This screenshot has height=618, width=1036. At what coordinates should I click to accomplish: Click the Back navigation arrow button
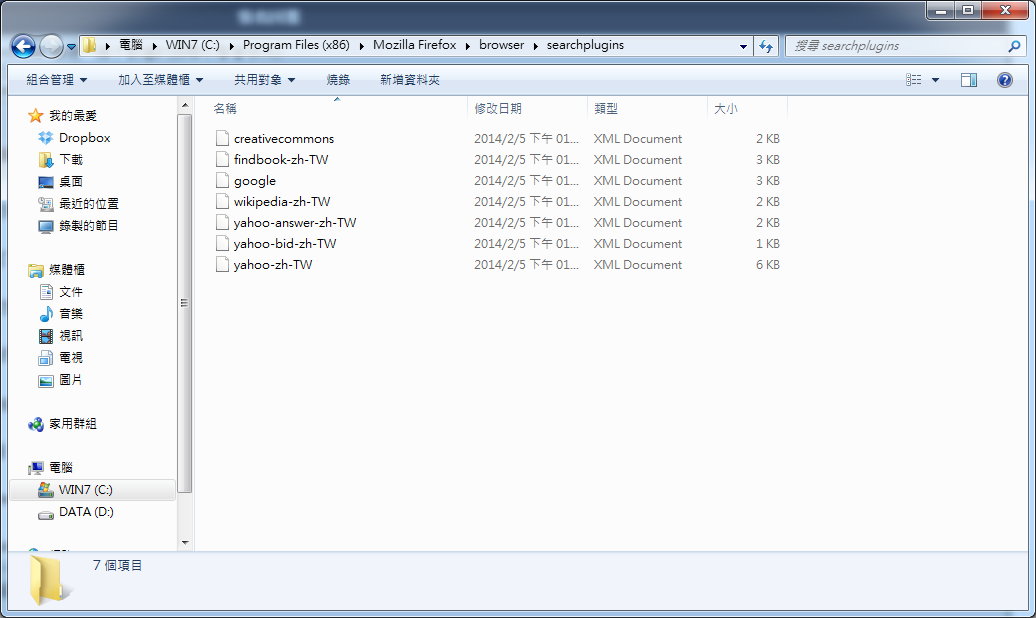23,46
